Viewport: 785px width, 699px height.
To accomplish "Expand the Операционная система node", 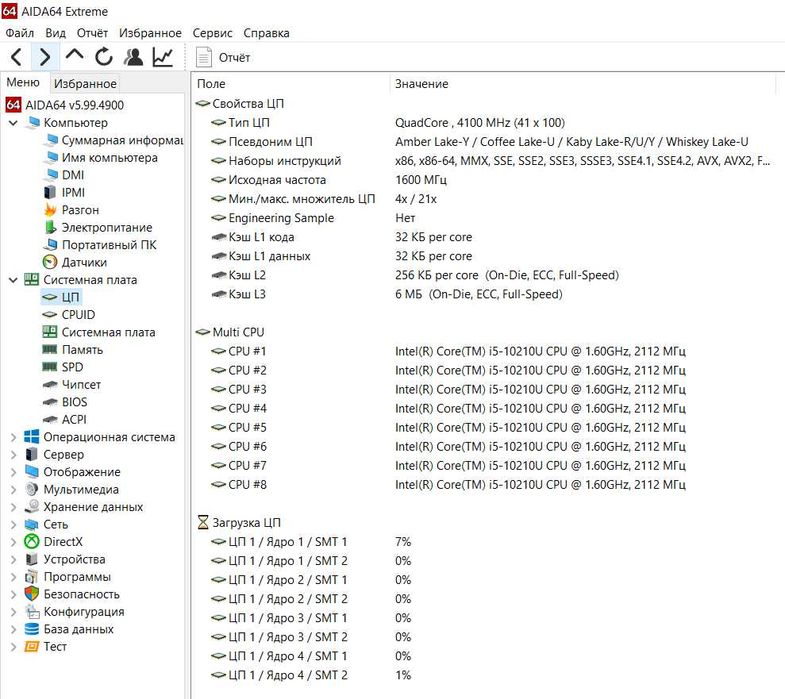I will tap(14, 437).
